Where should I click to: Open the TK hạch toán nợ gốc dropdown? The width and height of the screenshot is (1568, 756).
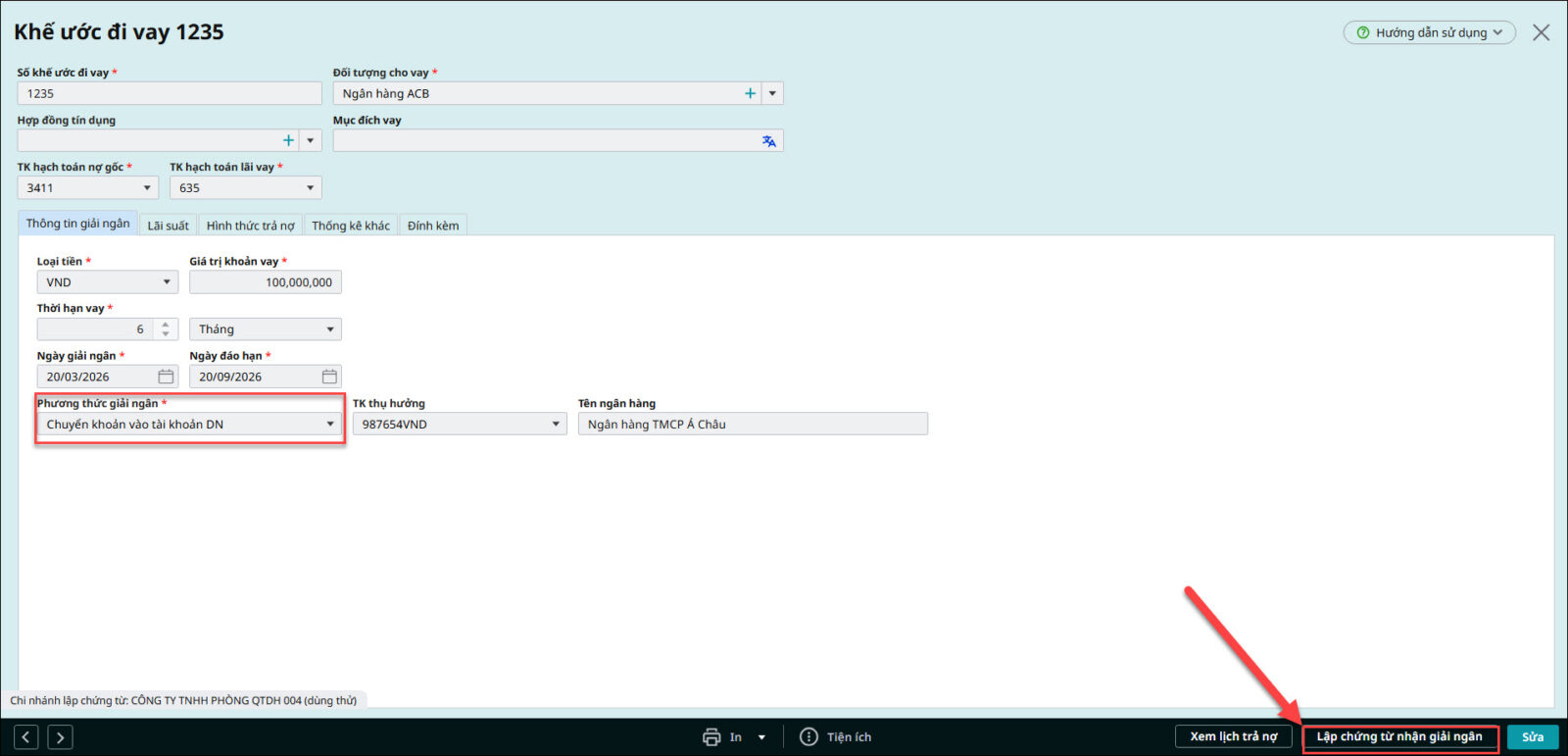pyautogui.click(x=147, y=188)
